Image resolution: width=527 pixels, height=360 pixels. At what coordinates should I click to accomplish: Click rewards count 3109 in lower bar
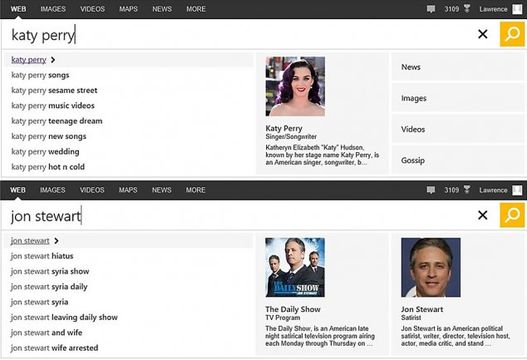[x=452, y=190]
